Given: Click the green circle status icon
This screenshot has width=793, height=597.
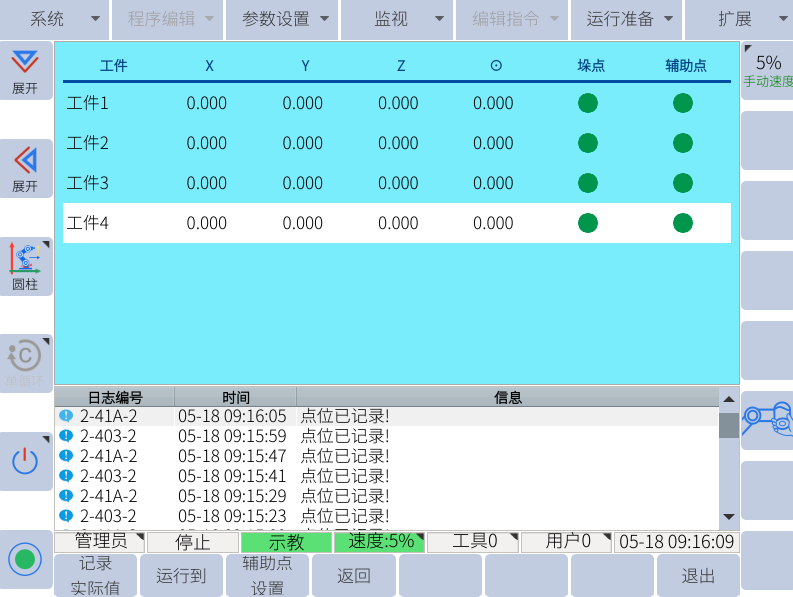Looking at the screenshot, I should click(25, 558).
